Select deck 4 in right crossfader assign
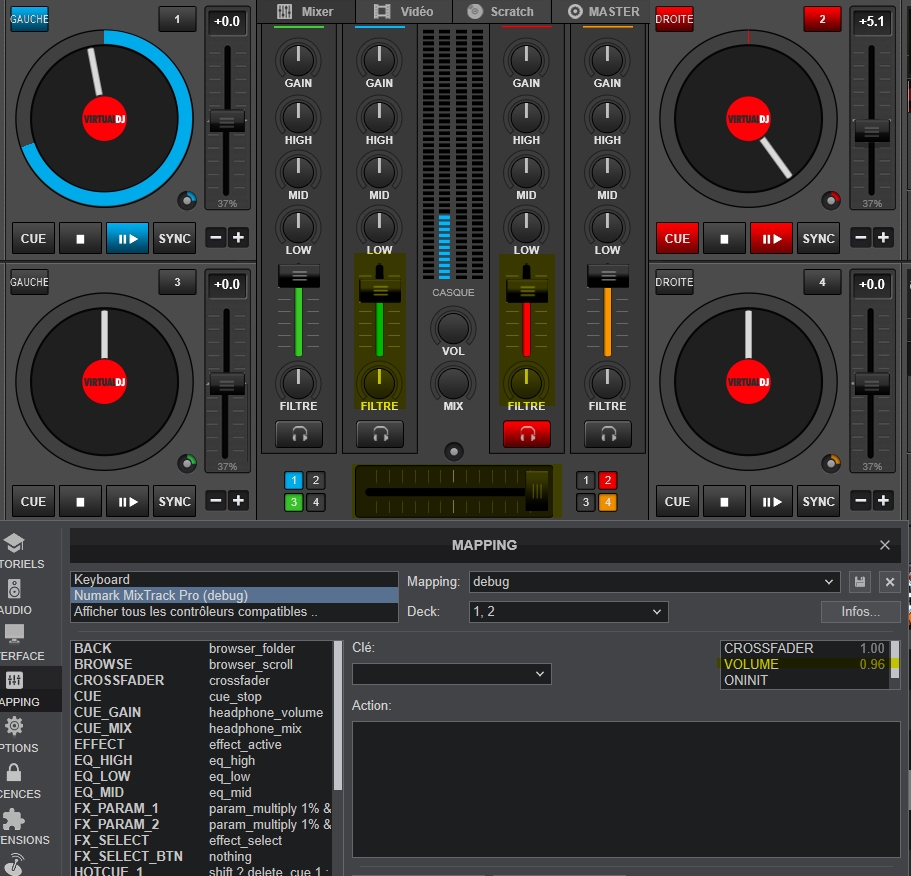This screenshot has width=911, height=876. coord(608,502)
